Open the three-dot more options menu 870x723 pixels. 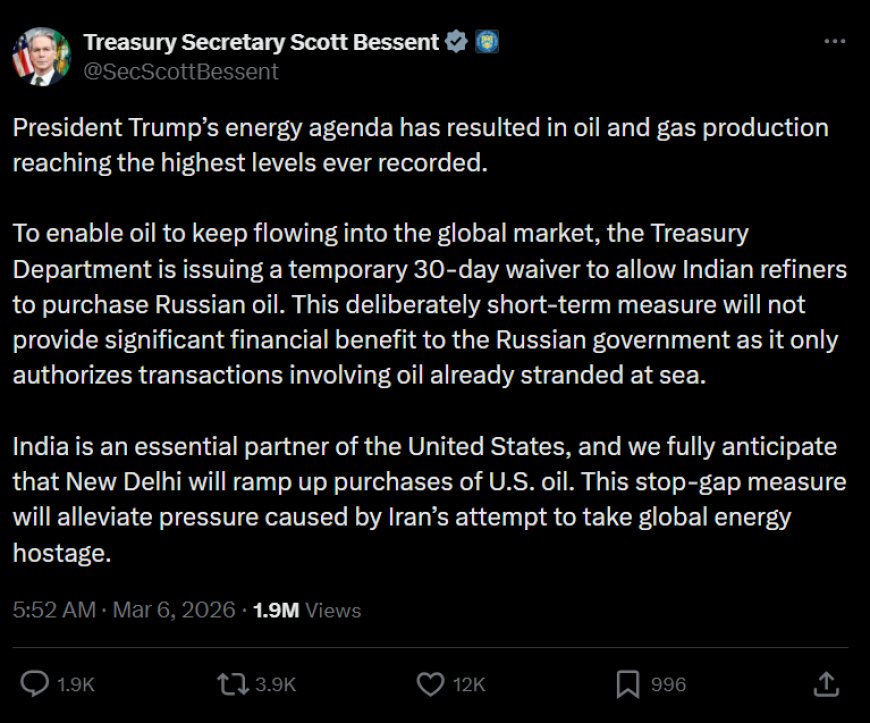point(834,42)
